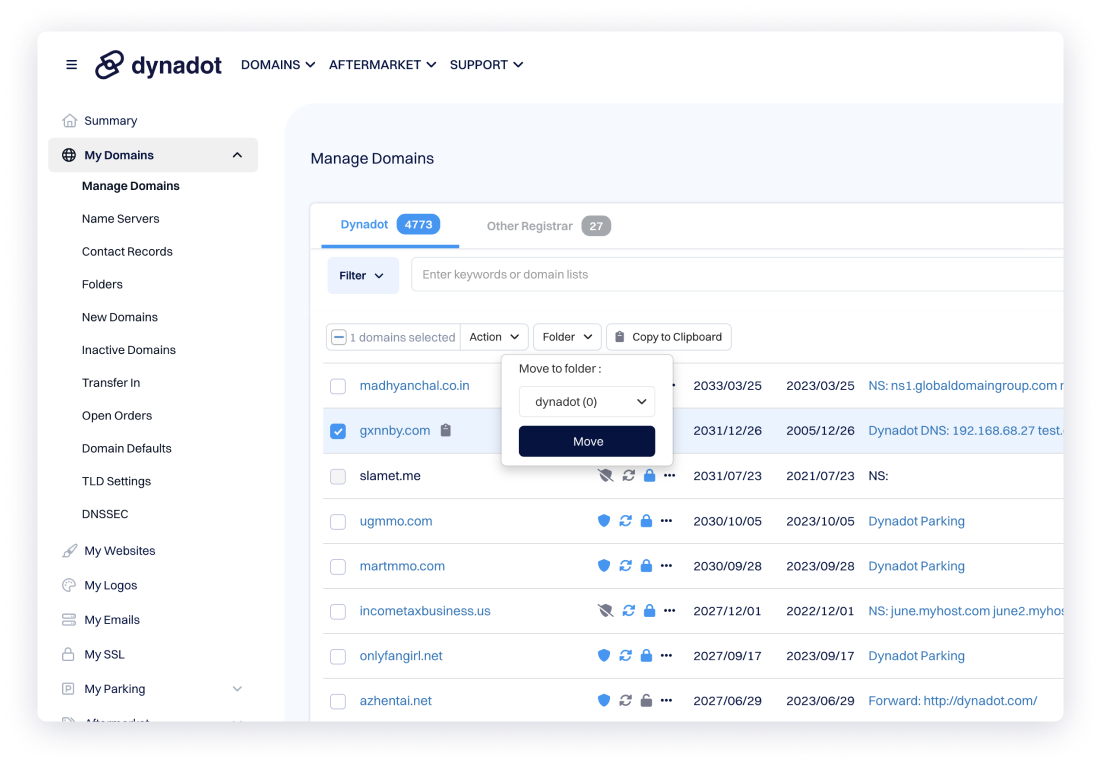Open the dynadot (0) folder dropdown

click(x=587, y=402)
